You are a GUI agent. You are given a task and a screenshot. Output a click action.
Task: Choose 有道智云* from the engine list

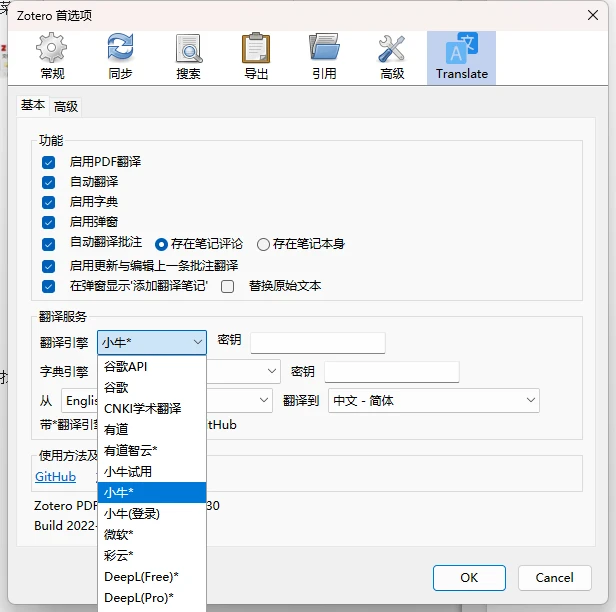point(152,451)
